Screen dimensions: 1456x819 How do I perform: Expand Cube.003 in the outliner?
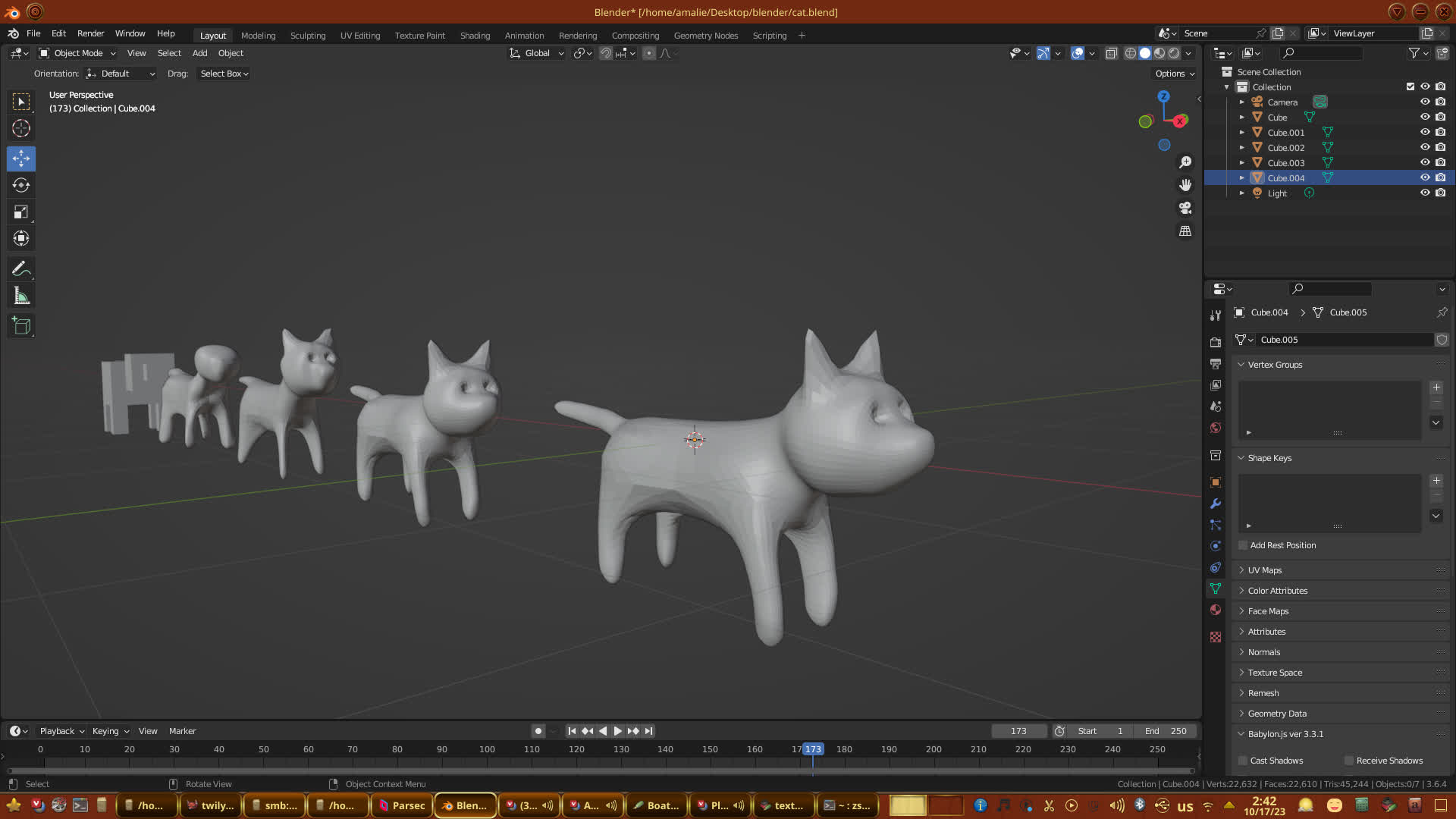tap(1241, 163)
